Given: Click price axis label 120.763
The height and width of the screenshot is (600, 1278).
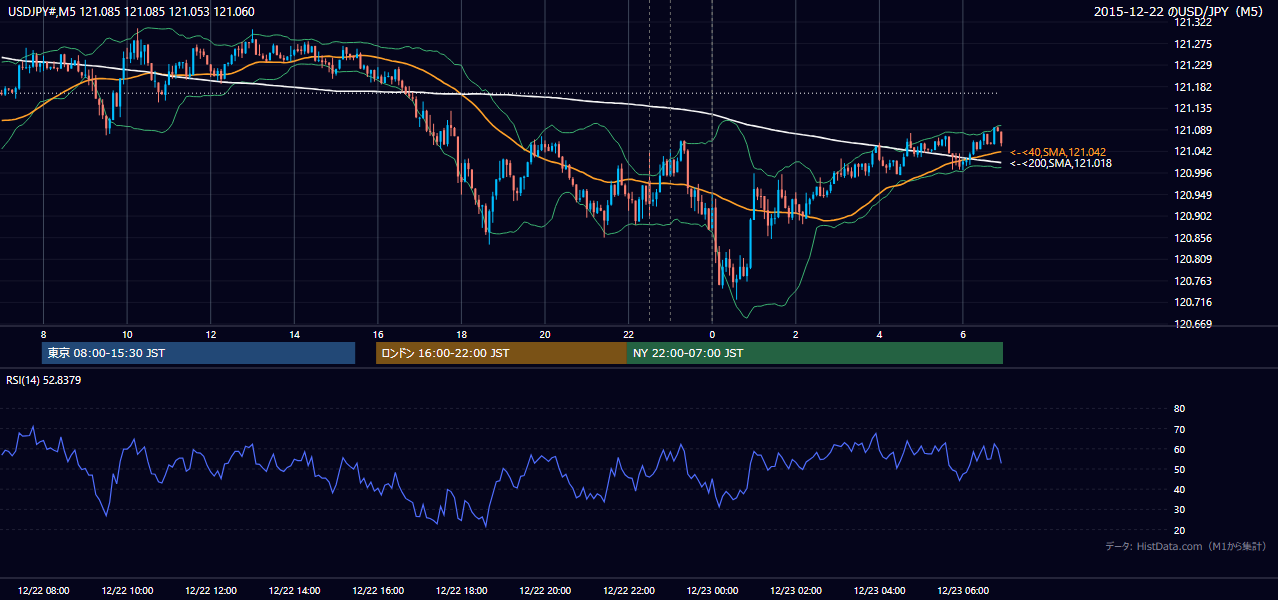Looking at the screenshot, I should pyautogui.click(x=1193, y=281).
